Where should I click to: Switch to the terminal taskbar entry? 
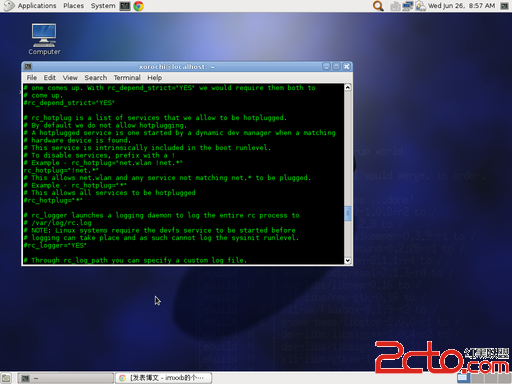pos(65,378)
